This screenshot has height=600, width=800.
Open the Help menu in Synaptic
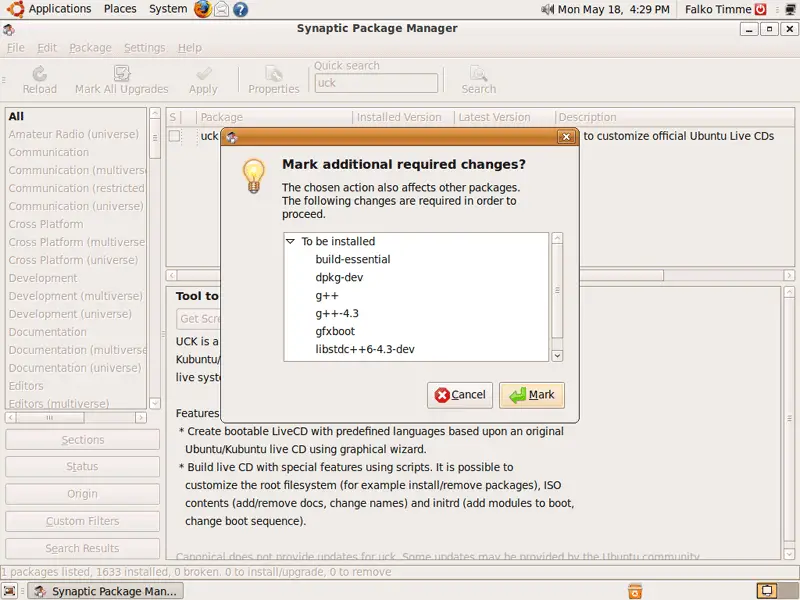click(x=190, y=48)
